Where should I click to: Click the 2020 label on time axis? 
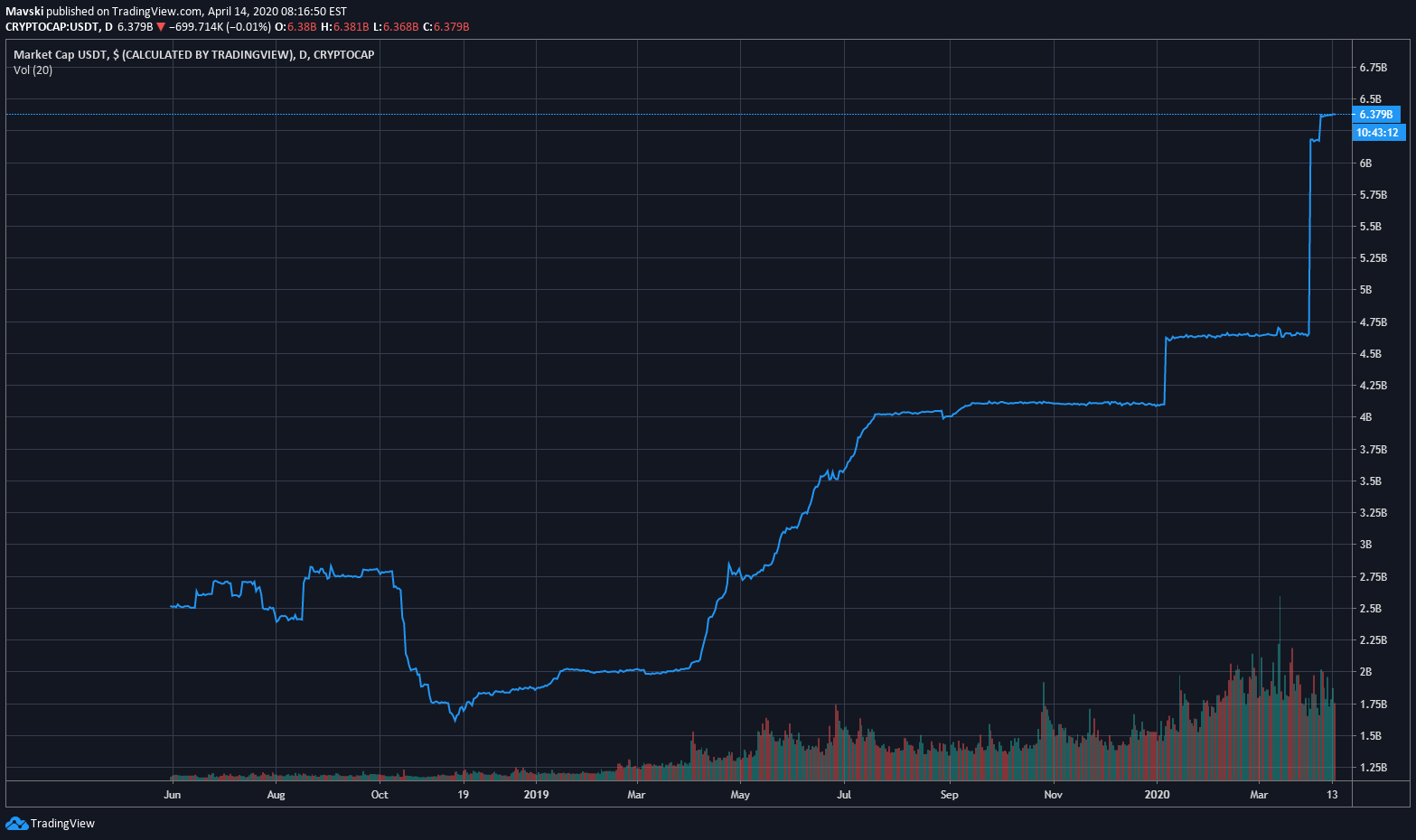tap(1158, 795)
